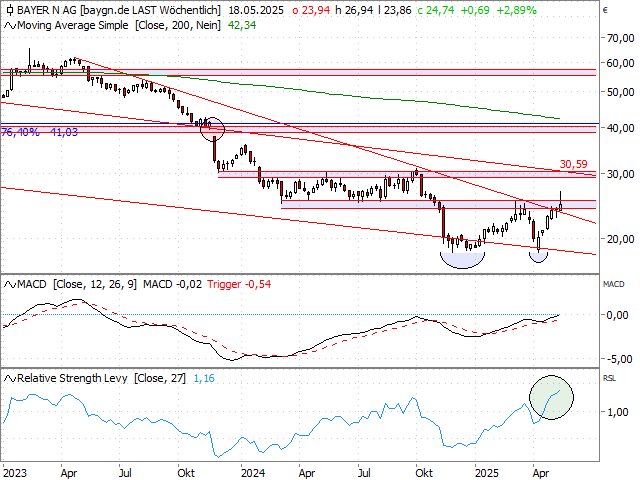Click the wave icon before MACD label

10,284
